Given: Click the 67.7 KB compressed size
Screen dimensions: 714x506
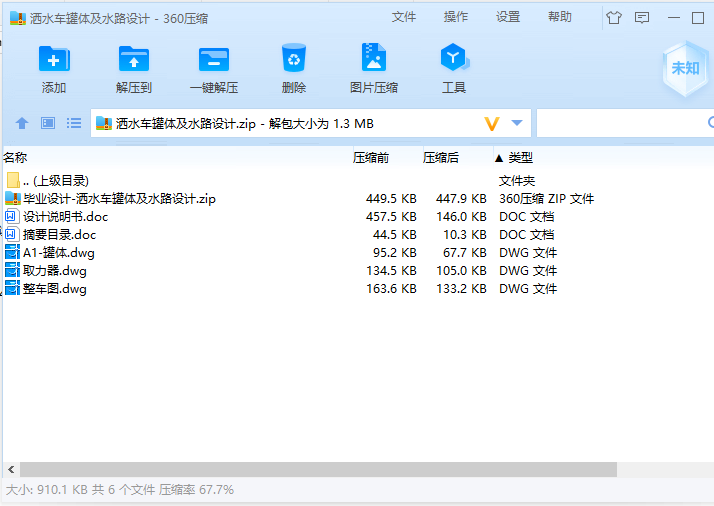Looking at the screenshot, I should tap(465, 252).
